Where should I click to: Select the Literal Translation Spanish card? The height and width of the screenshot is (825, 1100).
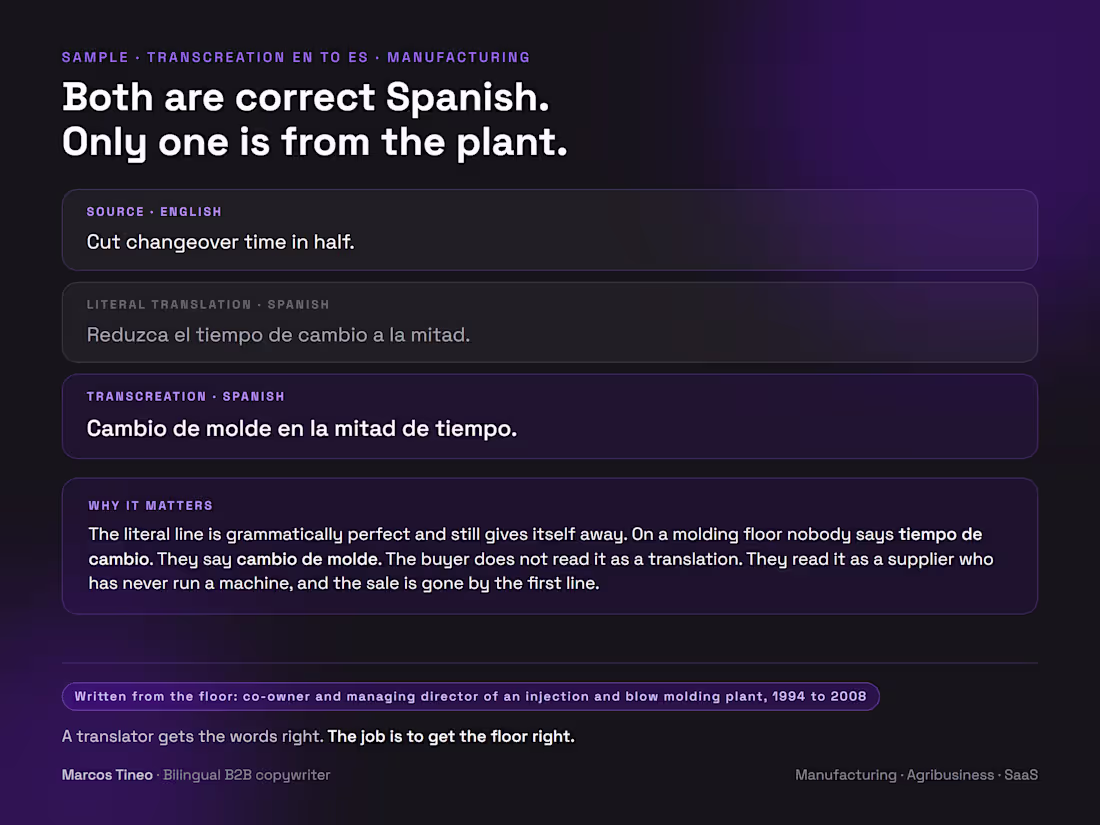coord(549,323)
